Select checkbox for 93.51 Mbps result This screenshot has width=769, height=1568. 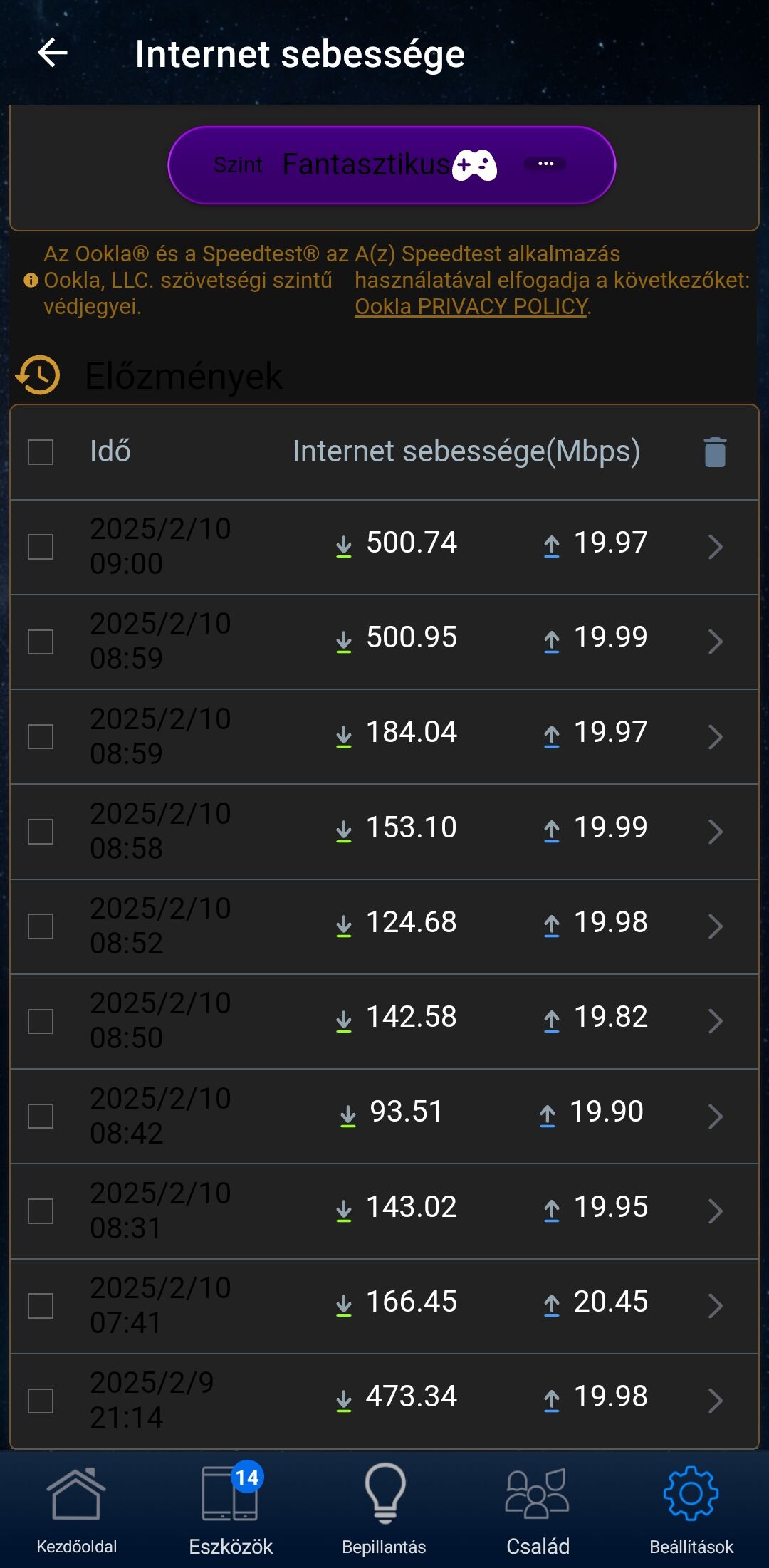tap(41, 1116)
